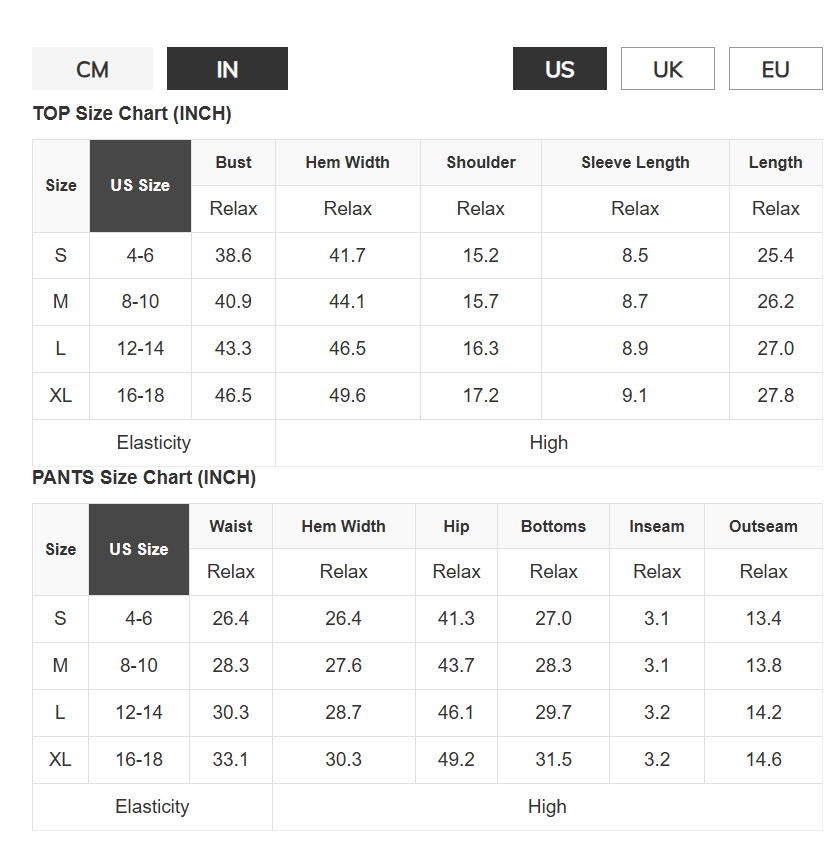
Task: Click the Inseam column header
Action: pos(657,526)
